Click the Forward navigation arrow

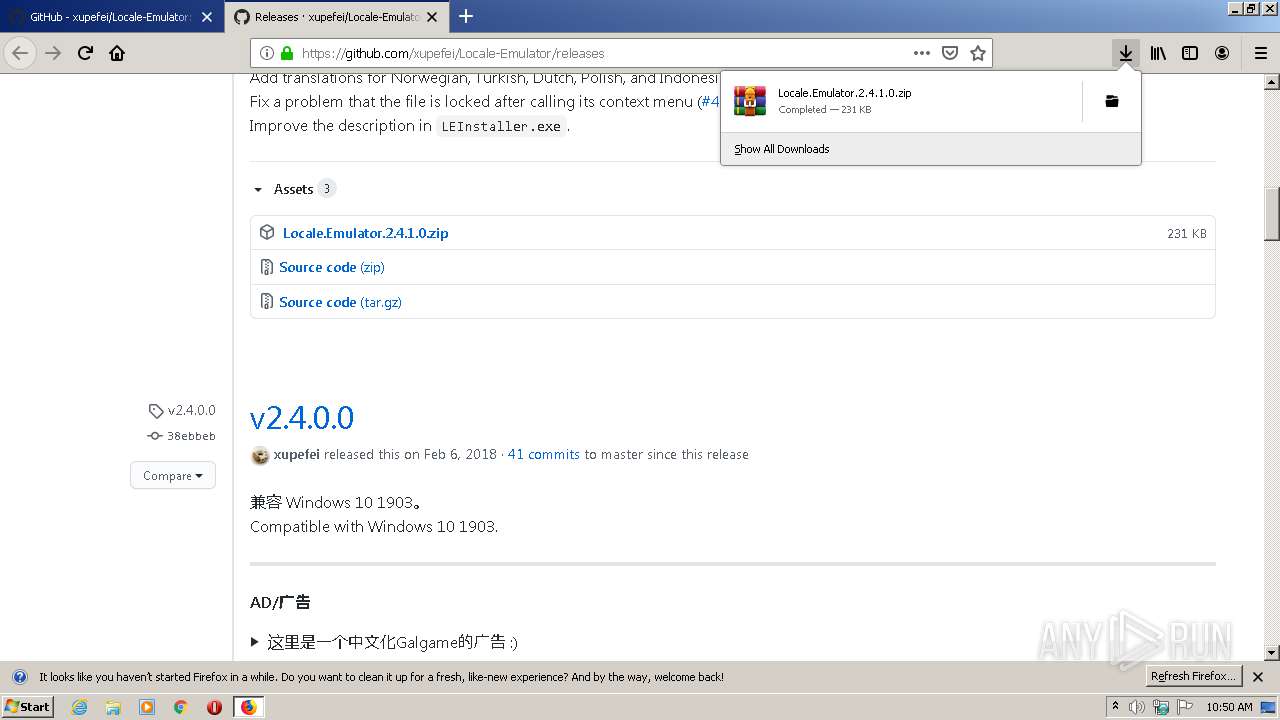click(x=53, y=53)
